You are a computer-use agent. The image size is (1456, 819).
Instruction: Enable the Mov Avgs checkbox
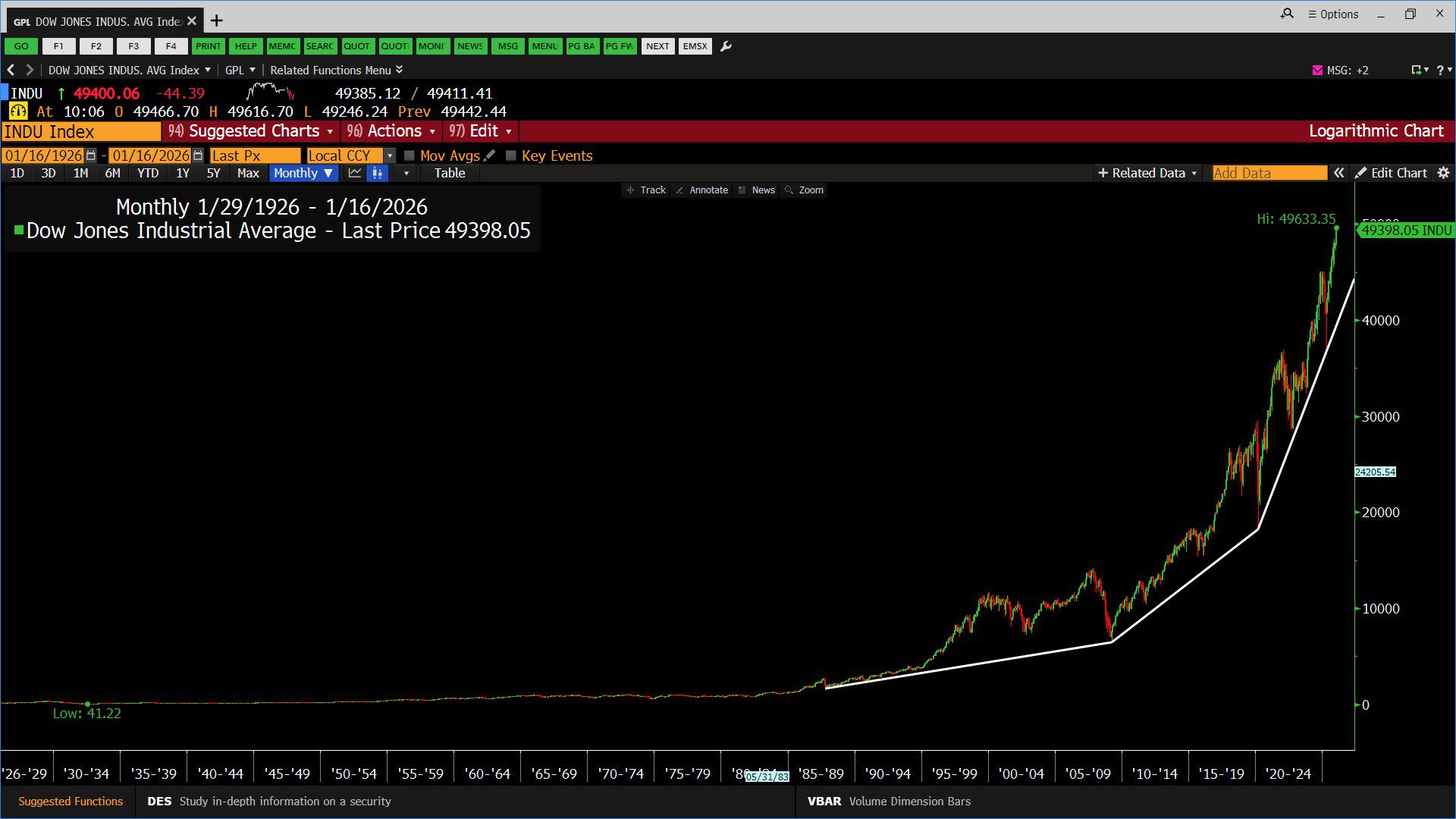click(409, 155)
